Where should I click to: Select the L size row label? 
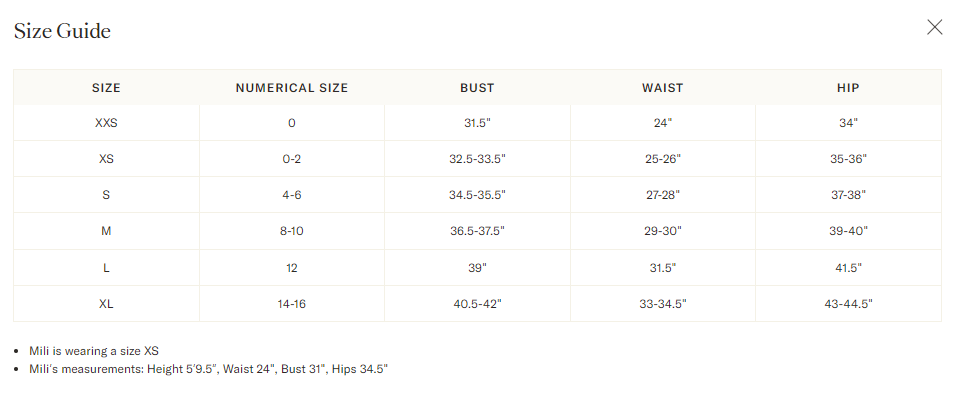tap(106, 268)
